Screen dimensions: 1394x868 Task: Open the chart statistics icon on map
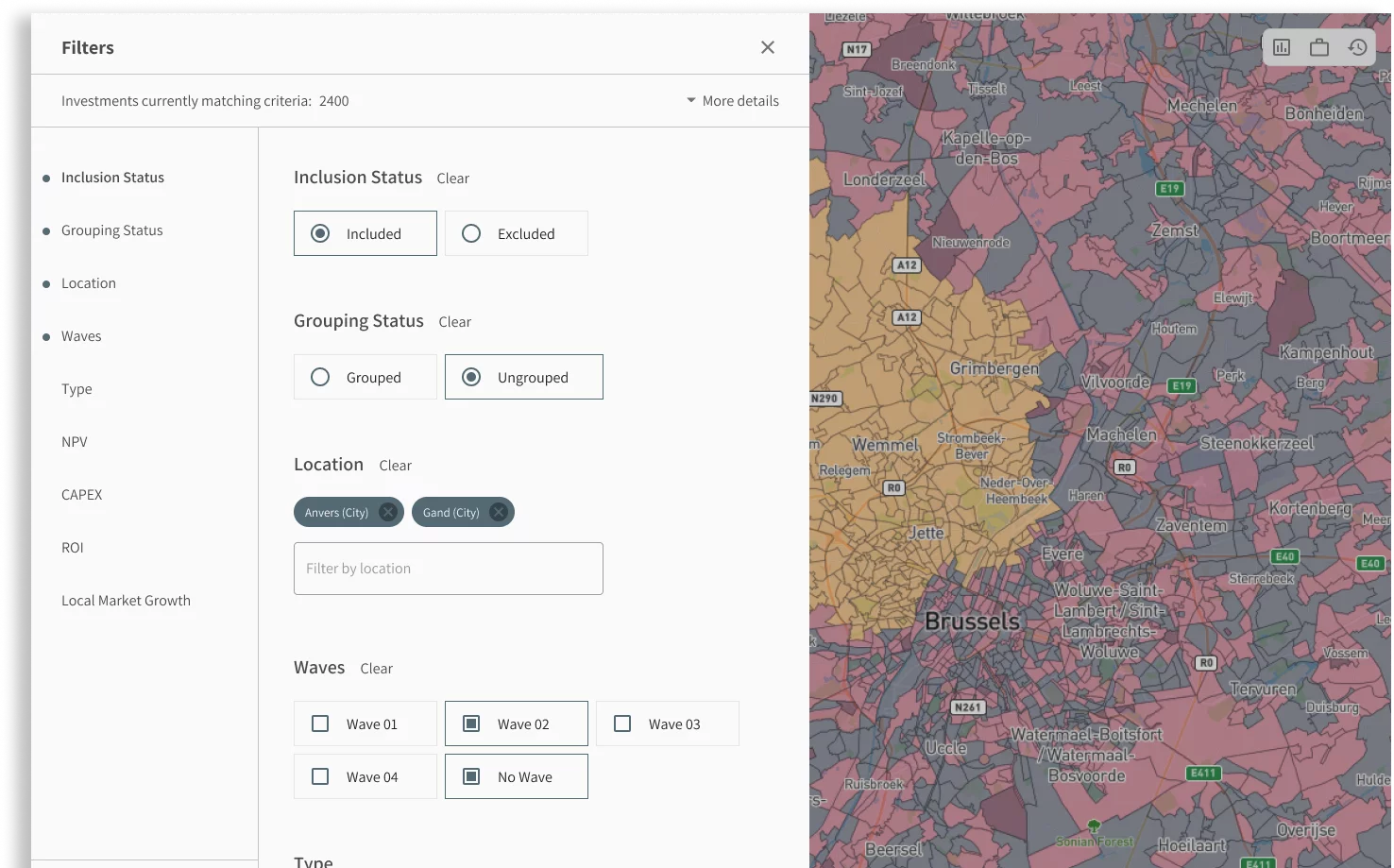point(1282,47)
